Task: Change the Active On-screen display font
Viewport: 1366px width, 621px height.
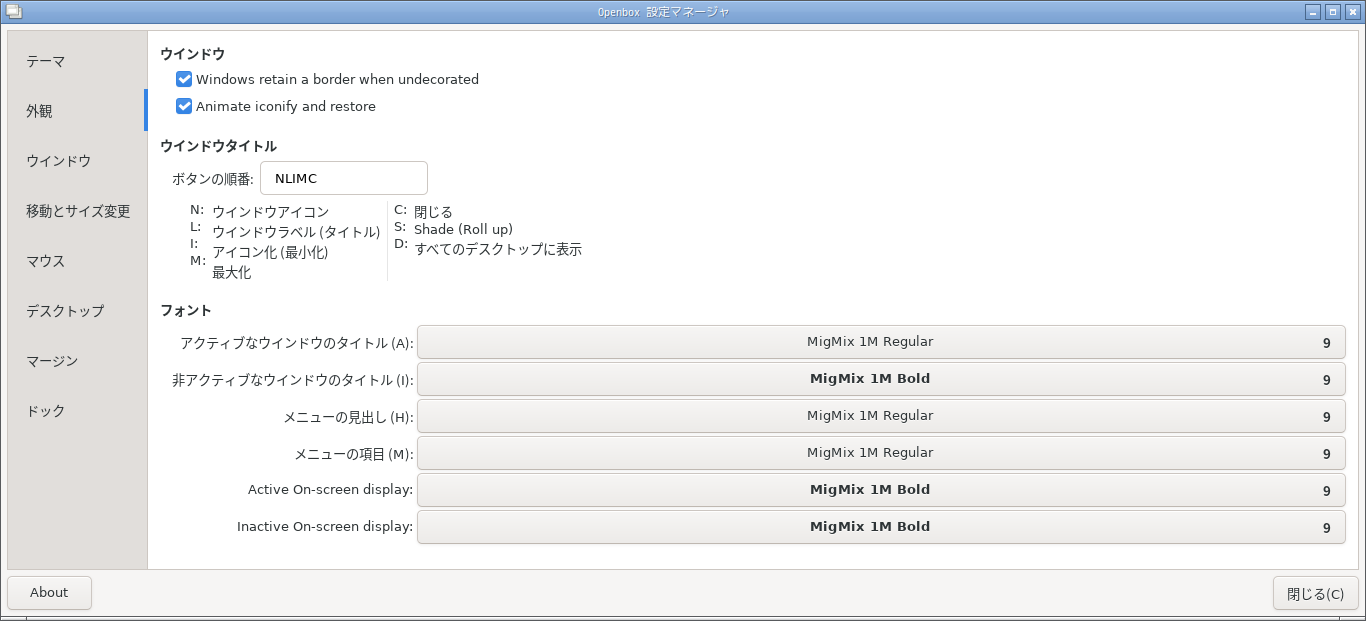Action: (881, 490)
